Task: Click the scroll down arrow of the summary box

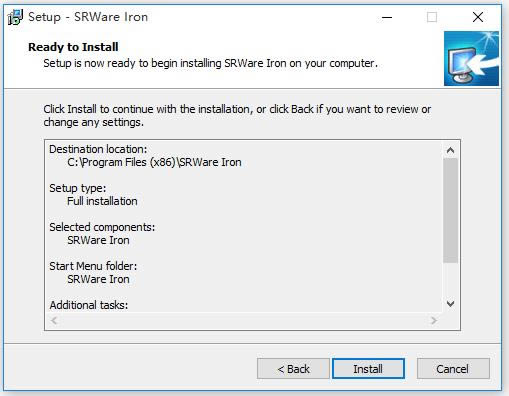Action: [x=450, y=304]
